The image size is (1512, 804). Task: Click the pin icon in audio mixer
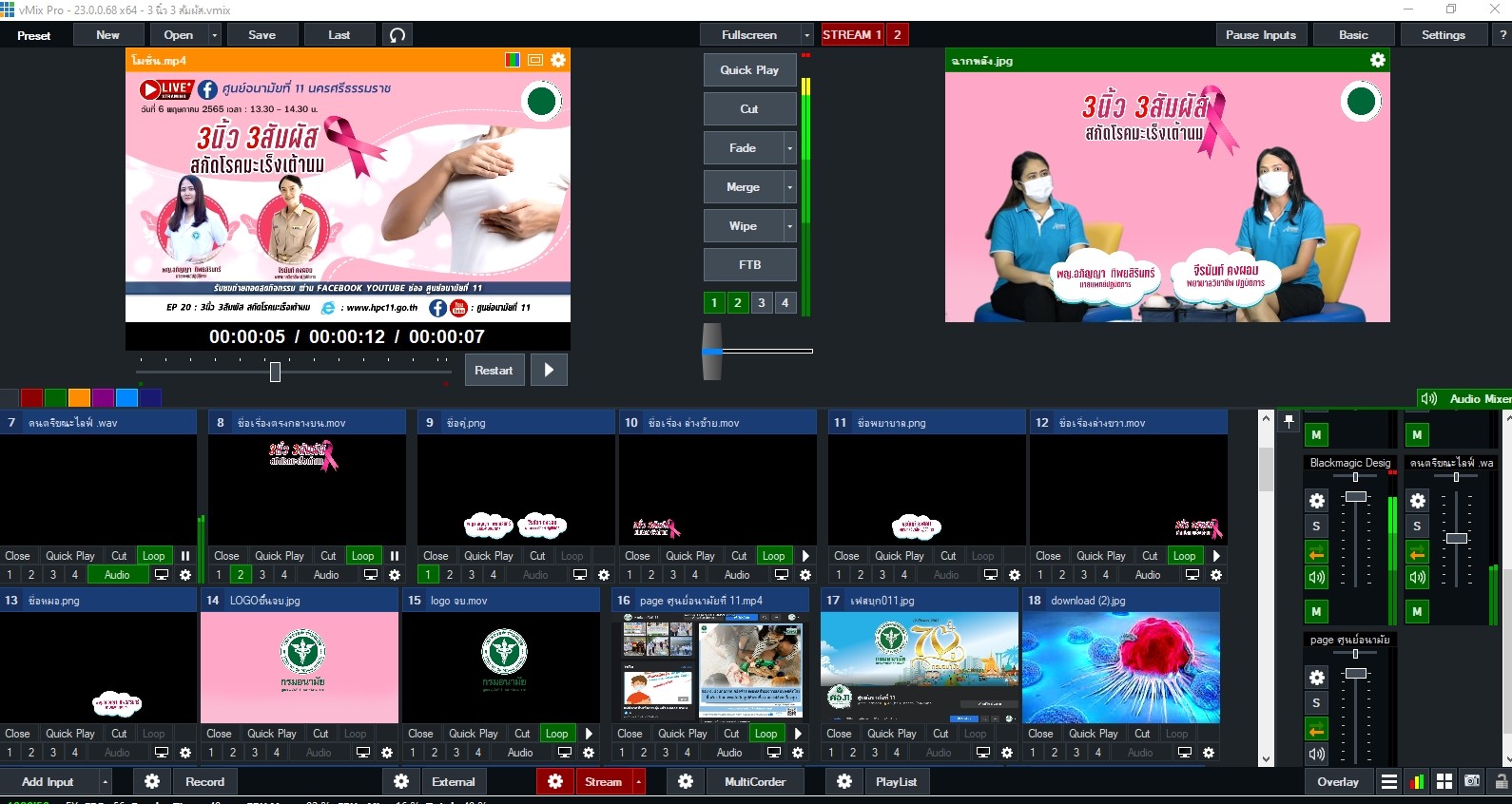click(1289, 421)
